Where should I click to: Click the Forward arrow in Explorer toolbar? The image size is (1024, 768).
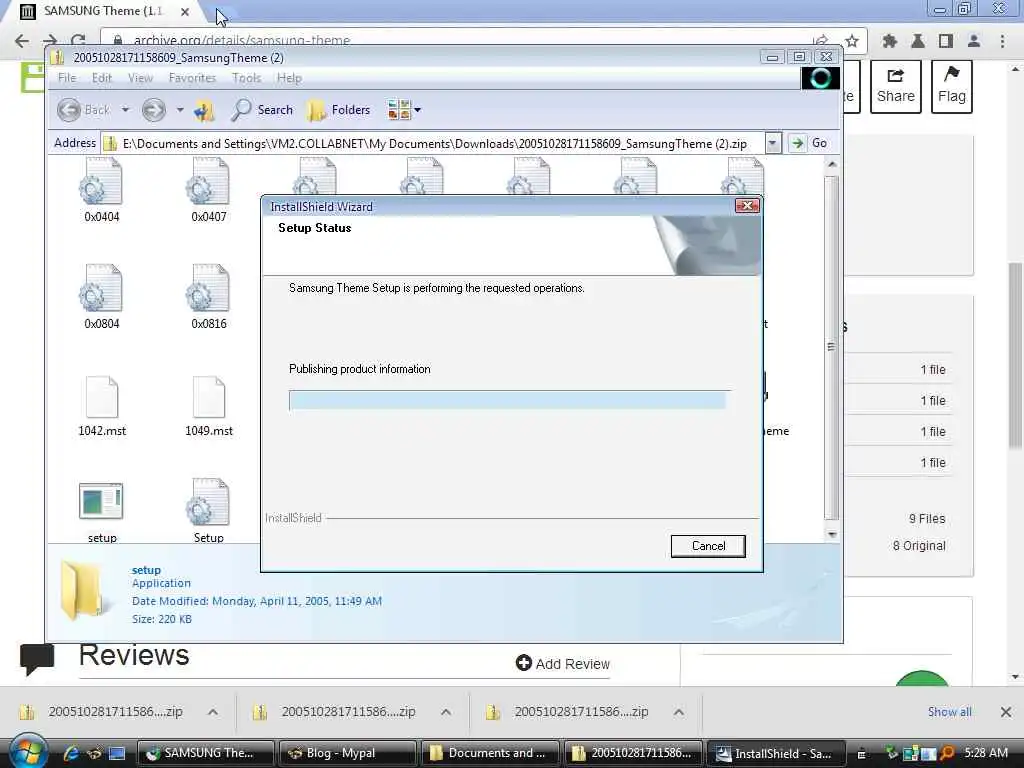coord(153,110)
